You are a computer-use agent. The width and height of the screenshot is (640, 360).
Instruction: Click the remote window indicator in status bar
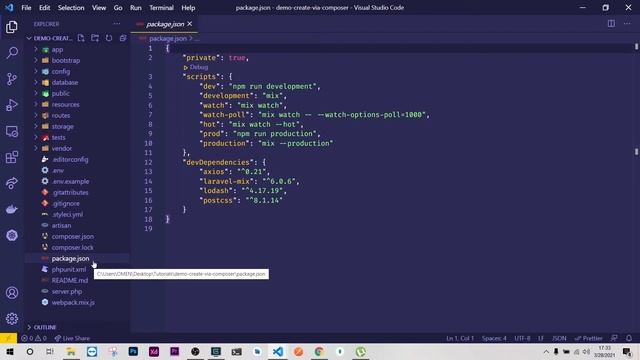tap(8, 338)
